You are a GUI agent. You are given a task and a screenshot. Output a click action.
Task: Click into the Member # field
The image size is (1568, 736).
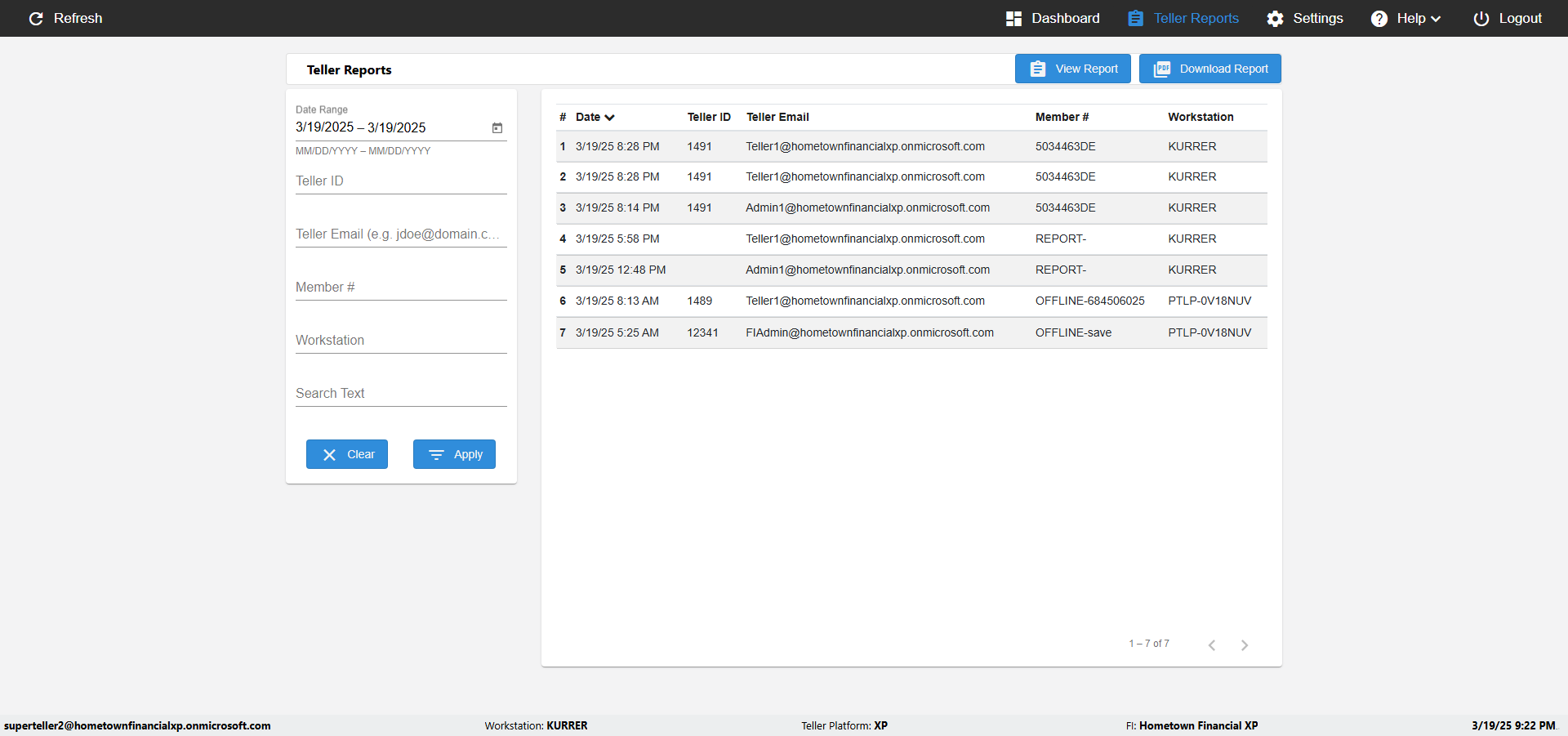coord(401,288)
